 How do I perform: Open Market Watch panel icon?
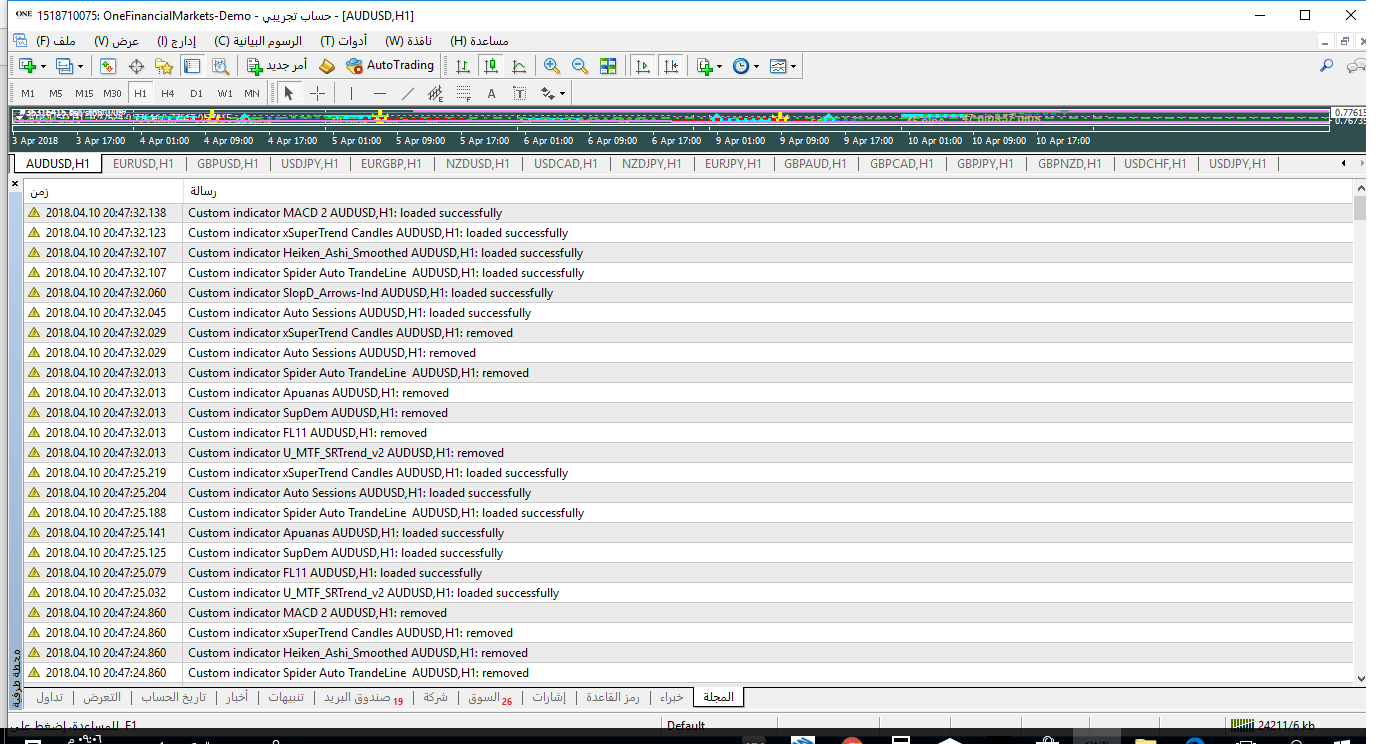(107, 66)
